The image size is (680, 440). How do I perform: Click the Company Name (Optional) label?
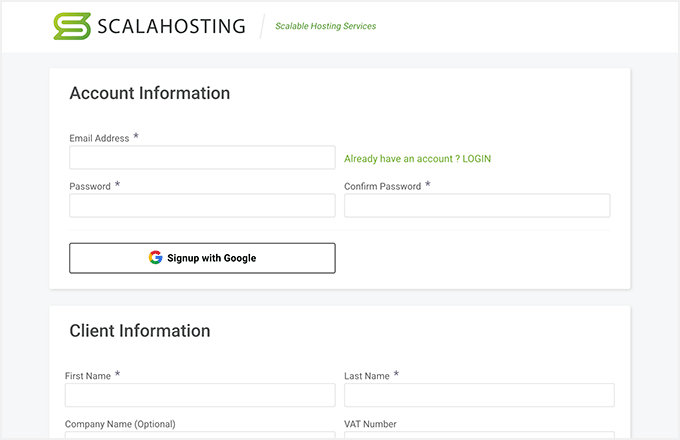tap(120, 424)
